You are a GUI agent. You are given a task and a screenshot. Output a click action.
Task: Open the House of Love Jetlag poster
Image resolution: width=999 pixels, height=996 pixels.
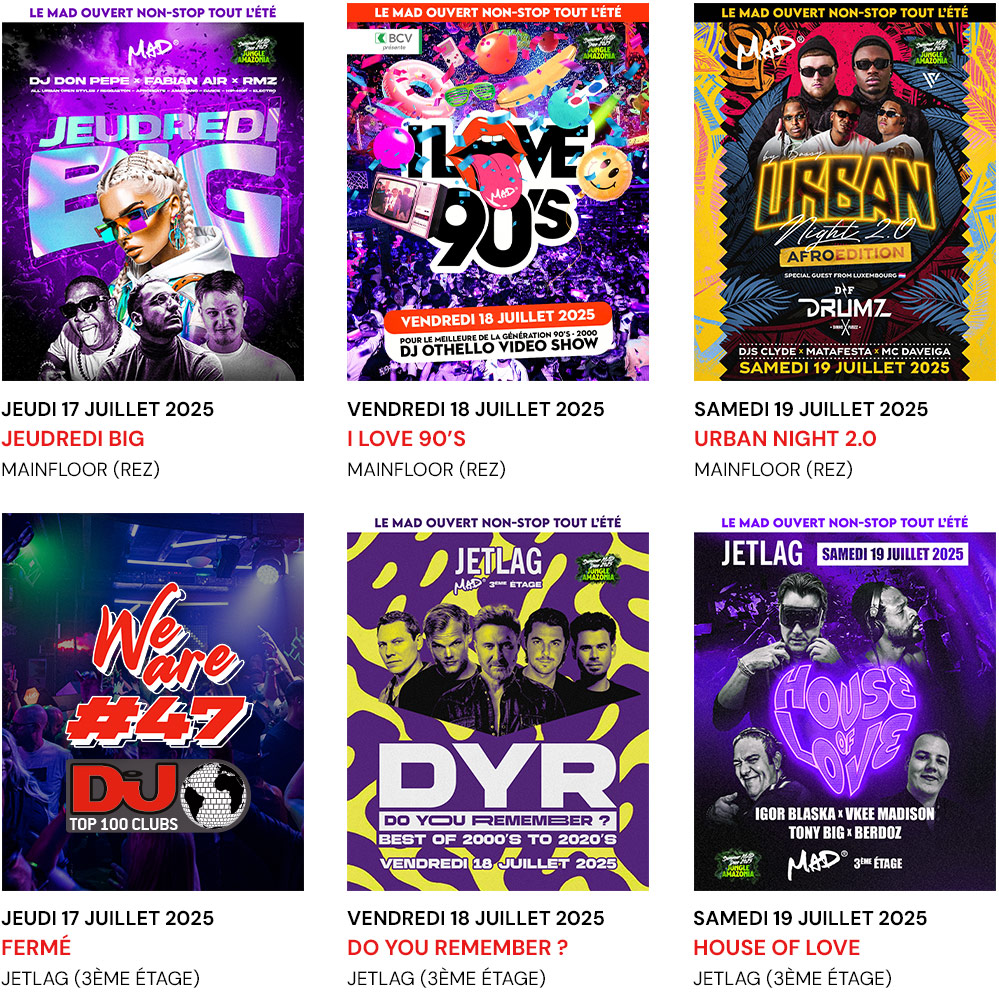point(844,702)
